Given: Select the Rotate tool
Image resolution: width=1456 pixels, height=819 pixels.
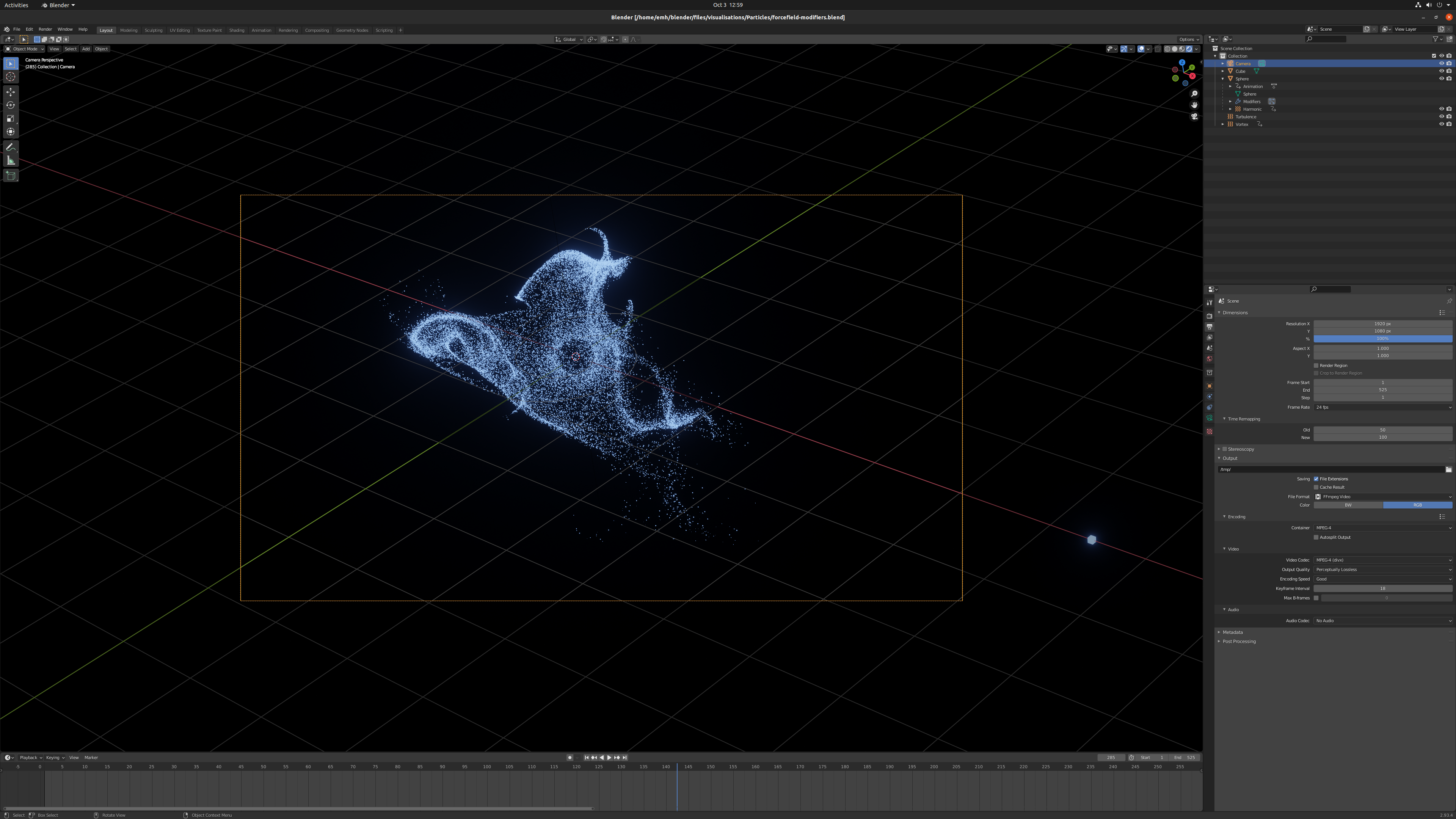Looking at the screenshot, I should click(x=11, y=105).
